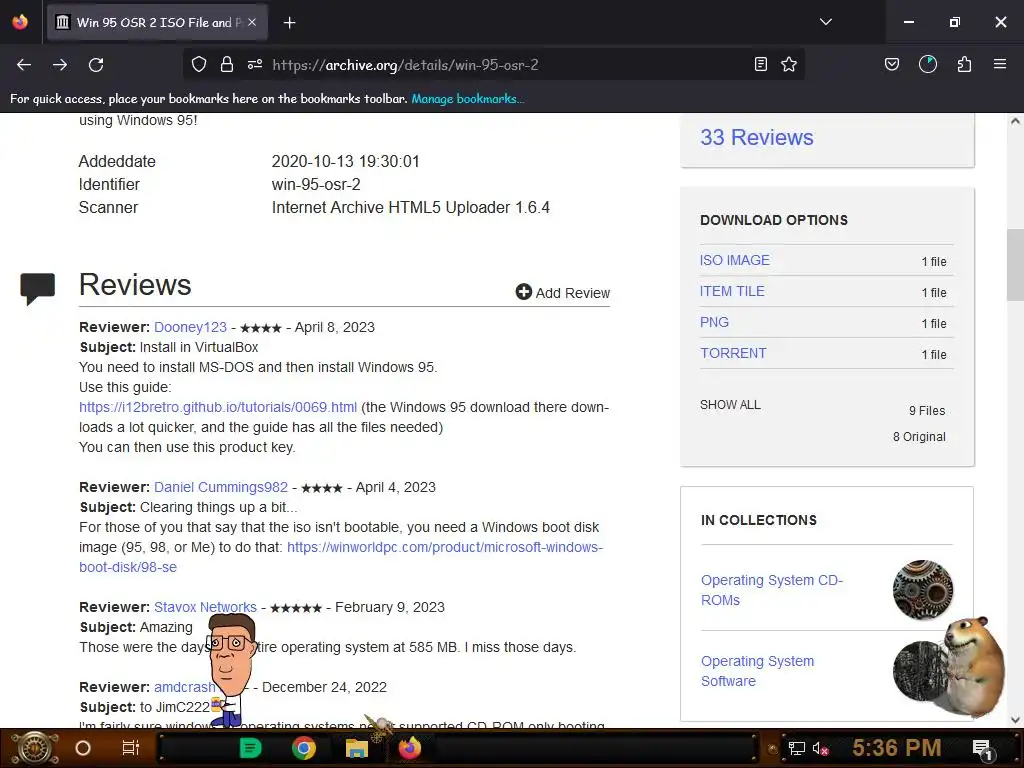Image resolution: width=1024 pixels, height=768 pixels.
Task: Open a new browser tab
Action: pos(289,23)
